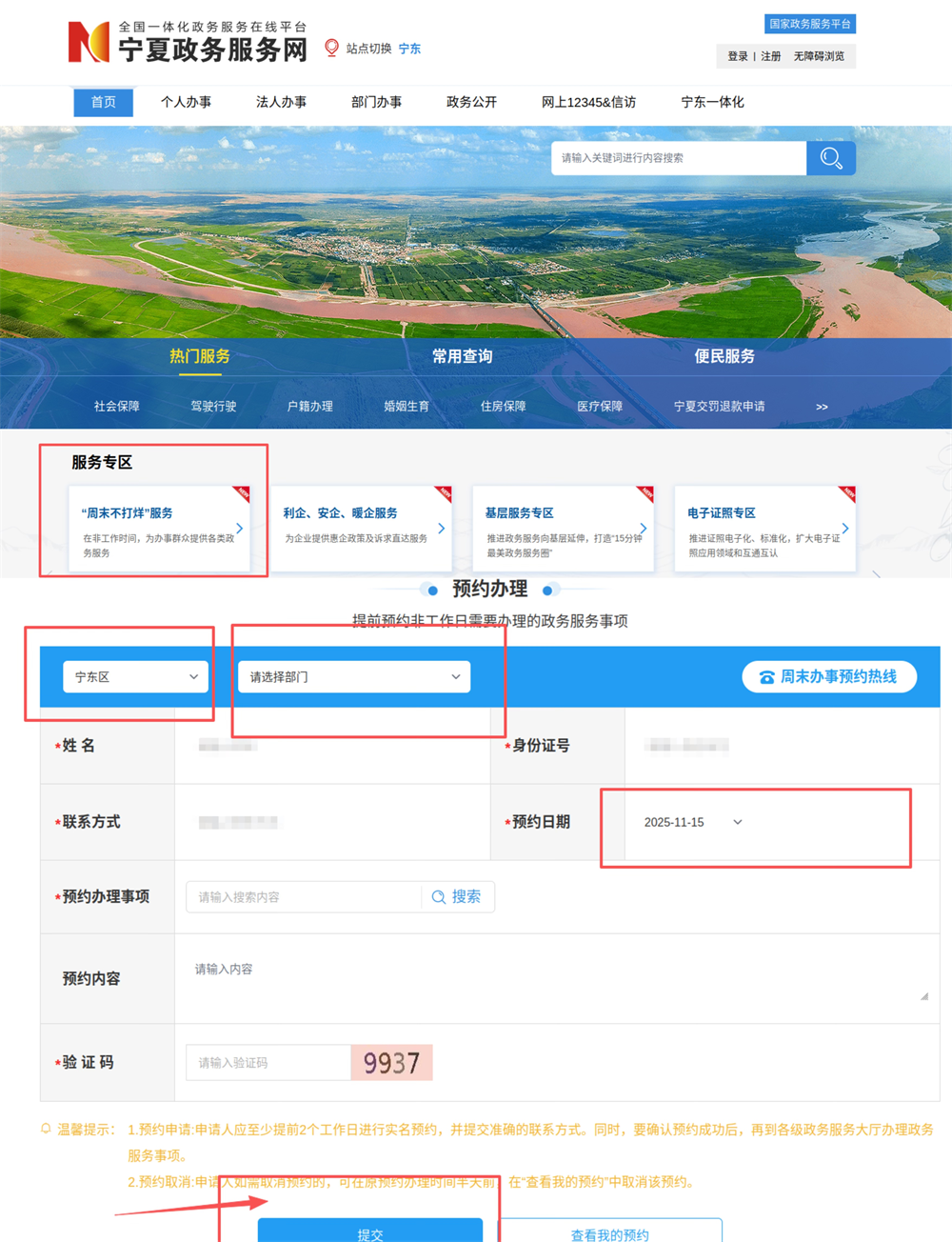Click the arrow on 基层服务专区 card
952x1242 pixels.
point(644,528)
